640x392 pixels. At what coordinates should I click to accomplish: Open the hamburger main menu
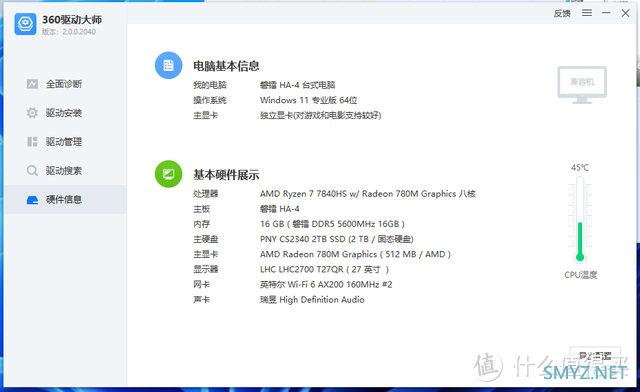click(587, 13)
